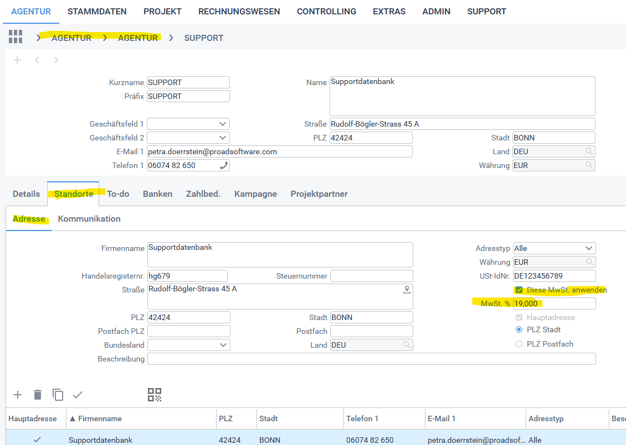Switch to the Banken tab
Image resolution: width=626 pixels, height=445 pixels.
point(157,194)
